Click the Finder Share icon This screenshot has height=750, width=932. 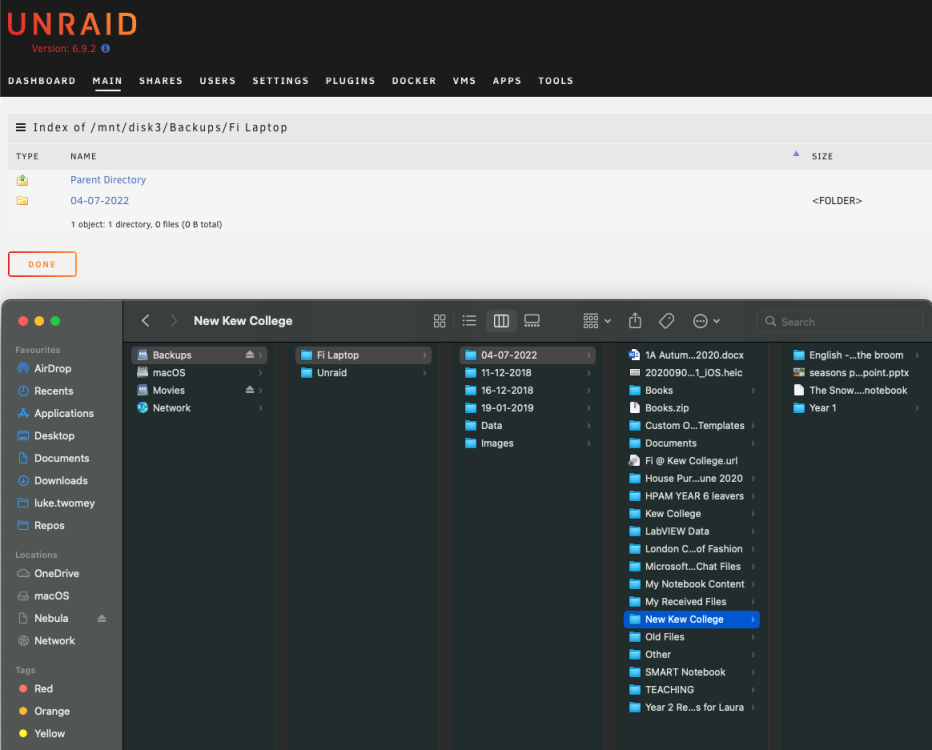pos(635,321)
